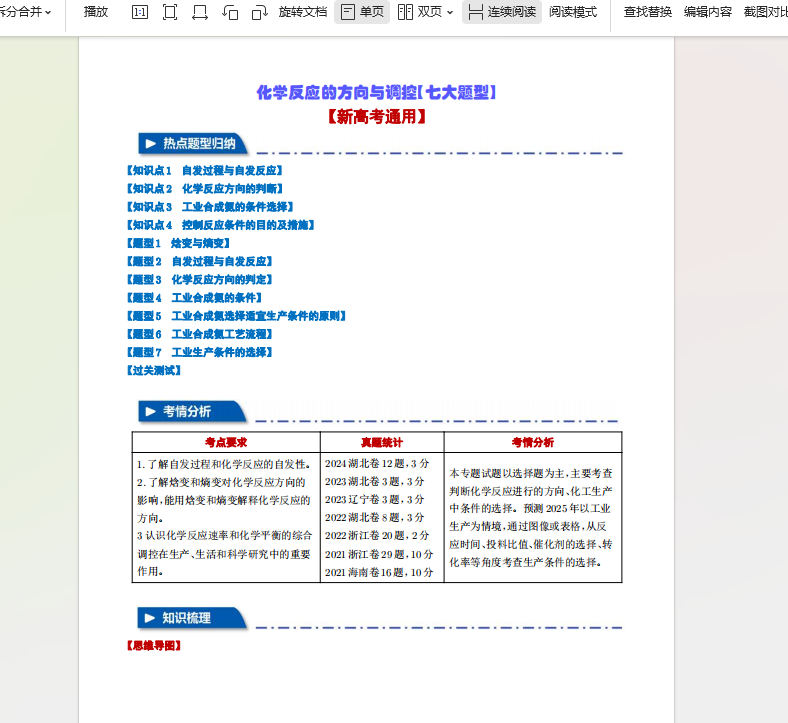Viewport: 788px width, 723px height.
Task: Click the fit page icon
Action: [x=170, y=12]
